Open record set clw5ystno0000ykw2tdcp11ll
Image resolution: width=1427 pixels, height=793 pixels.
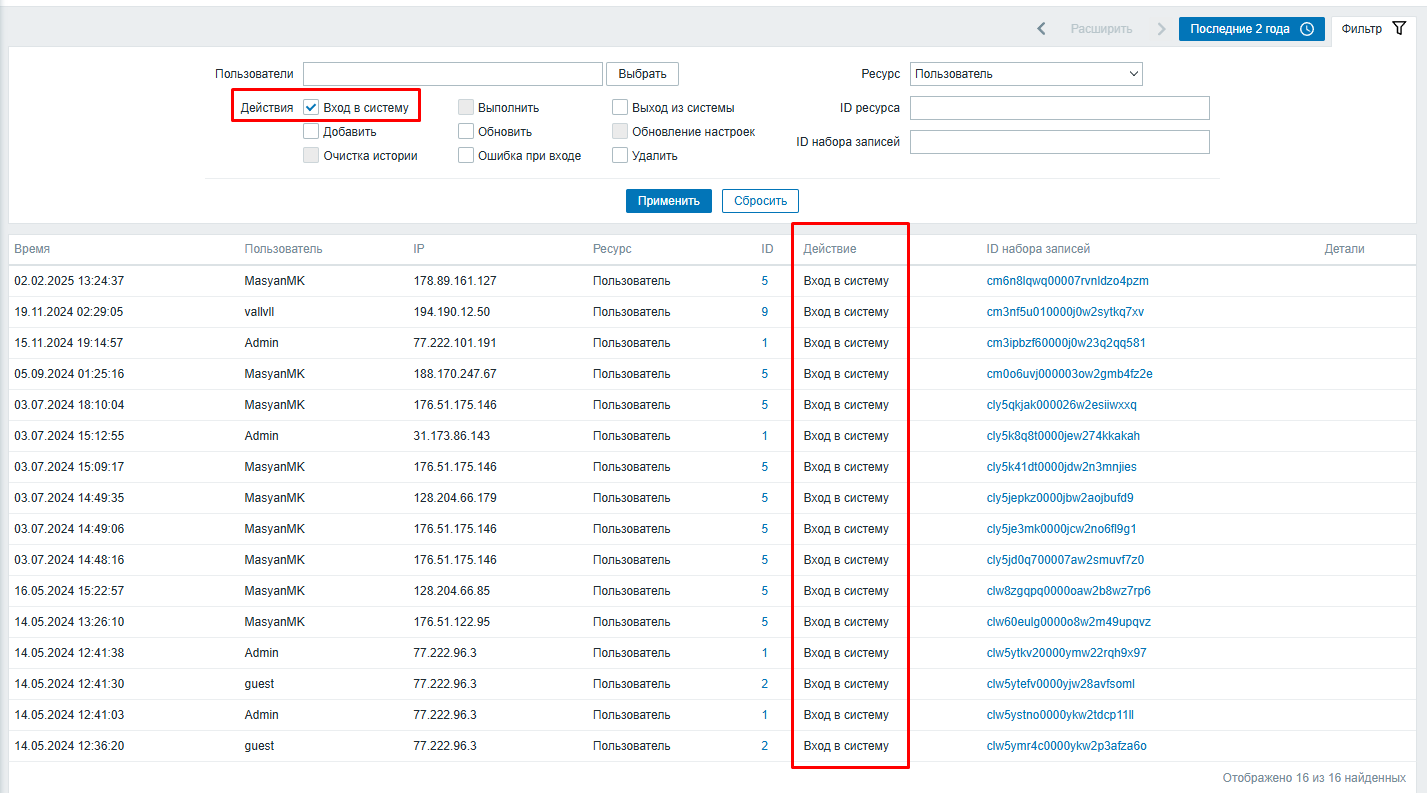coord(1060,715)
